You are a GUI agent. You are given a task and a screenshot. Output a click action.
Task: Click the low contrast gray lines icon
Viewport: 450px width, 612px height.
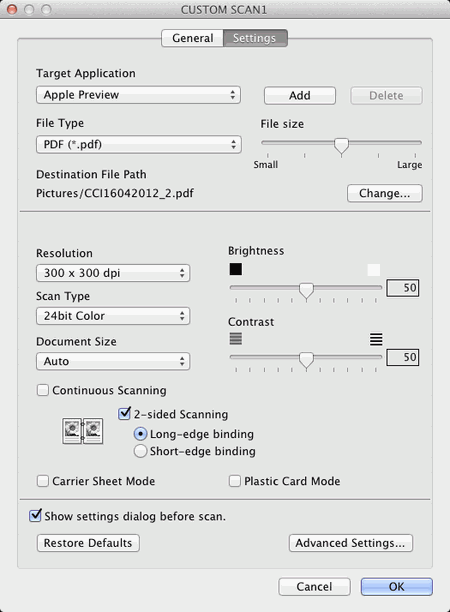point(236,338)
